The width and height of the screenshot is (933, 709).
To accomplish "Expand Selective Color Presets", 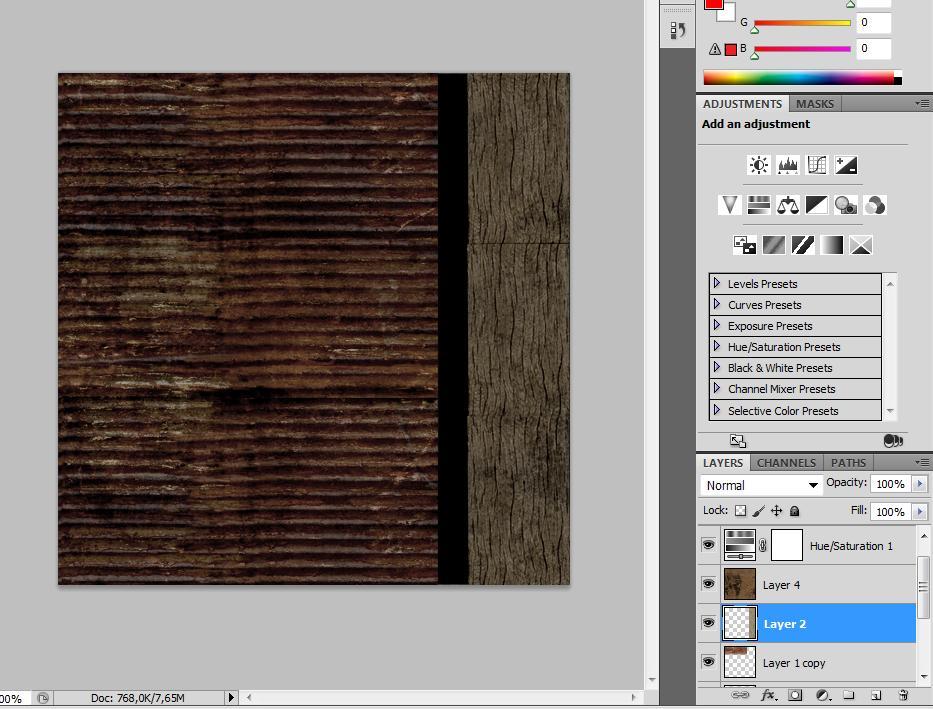I will point(717,410).
